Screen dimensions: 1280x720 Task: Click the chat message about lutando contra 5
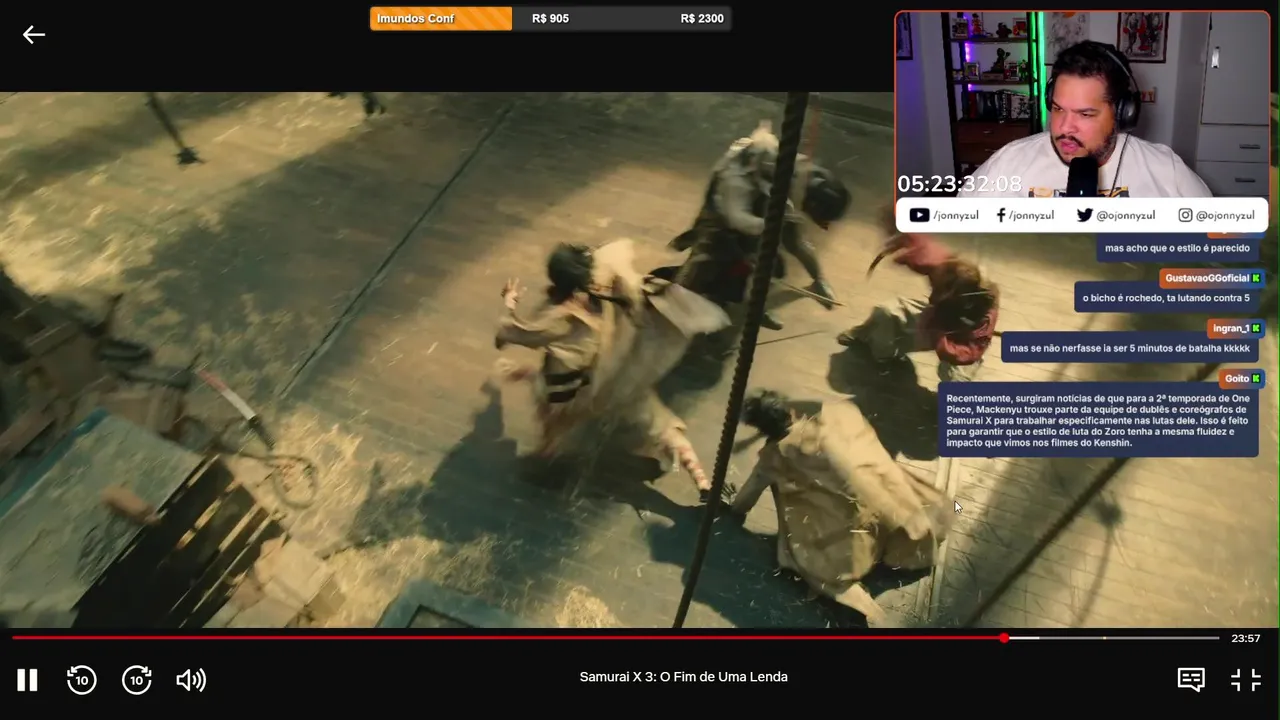click(1166, 298)
